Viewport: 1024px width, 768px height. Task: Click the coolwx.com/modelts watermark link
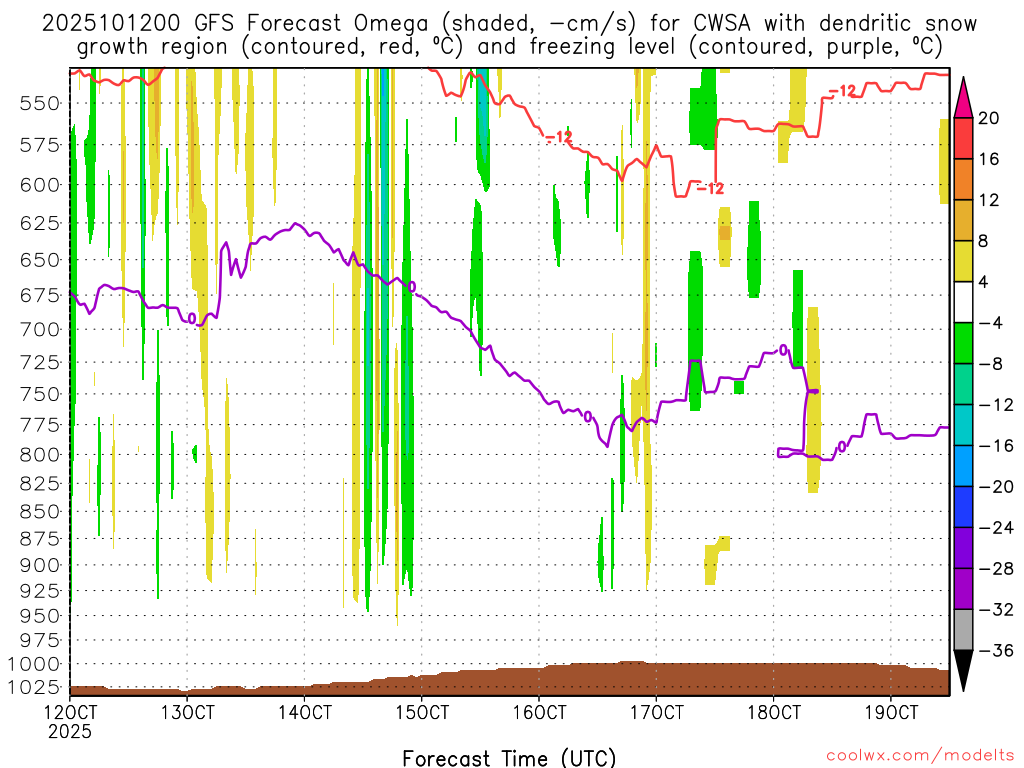tap(920, 756)
